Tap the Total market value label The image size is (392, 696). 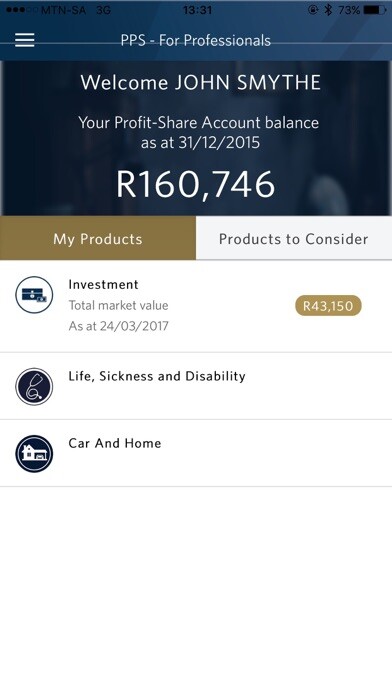pos(119,306)
